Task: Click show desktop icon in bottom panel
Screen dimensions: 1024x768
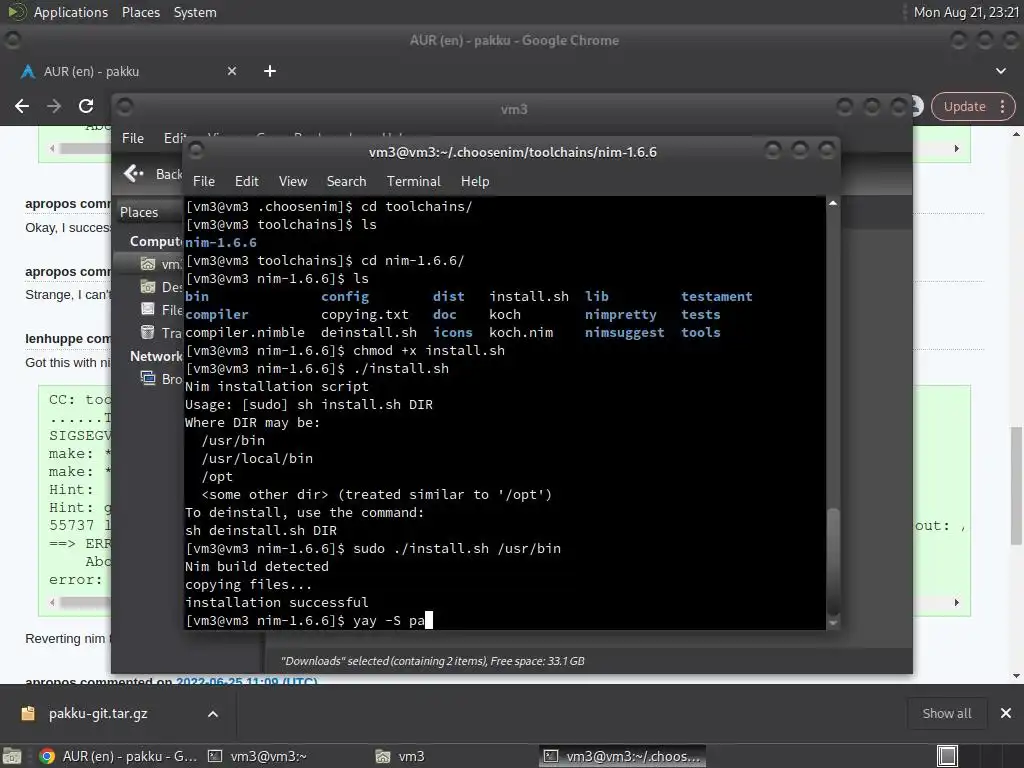Action: pyautogui.click(x=12, y=756)
